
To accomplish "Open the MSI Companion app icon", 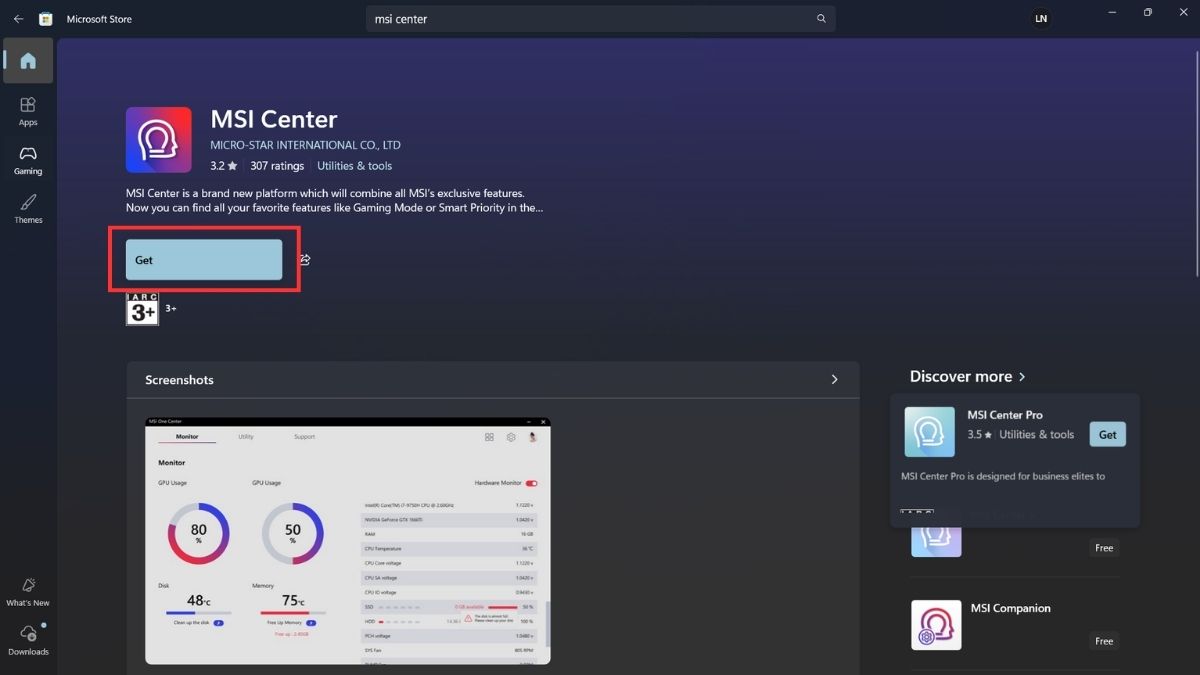I will pyautogui.click(x=936, y=625).
